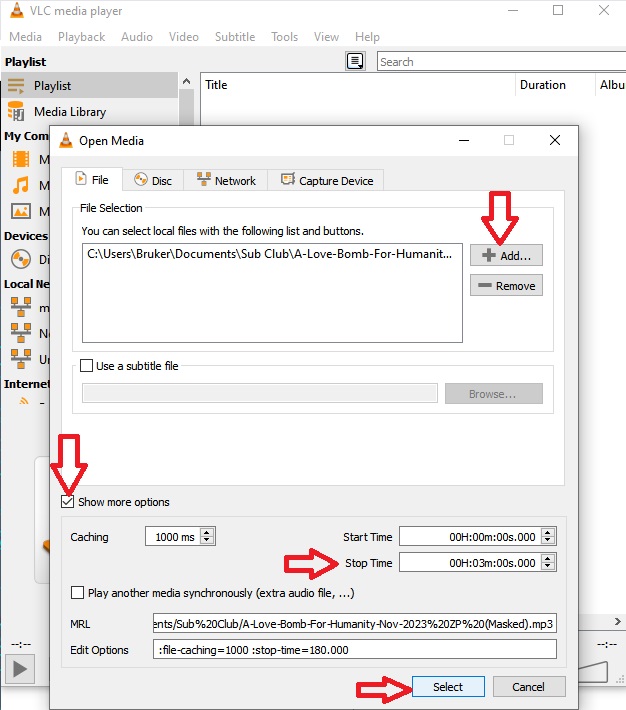Viewport: 626px width, 710px height.
Task: Switch to the File tab
Action: click(92, 179)
